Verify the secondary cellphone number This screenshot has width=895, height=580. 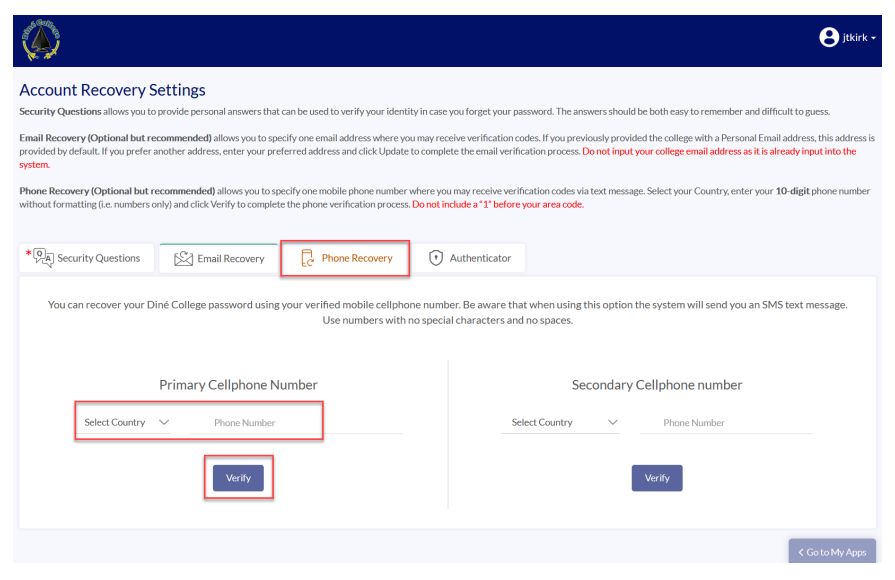(657, 478)
